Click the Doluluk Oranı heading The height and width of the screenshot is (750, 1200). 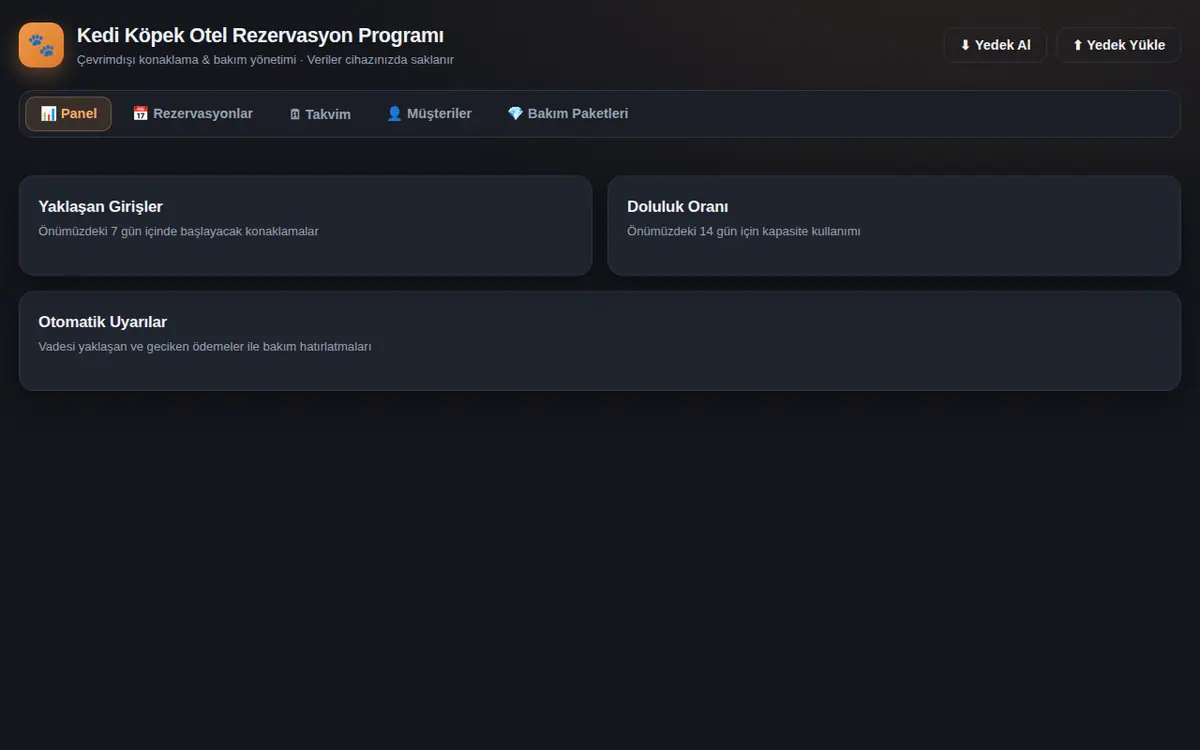[678, 207]
